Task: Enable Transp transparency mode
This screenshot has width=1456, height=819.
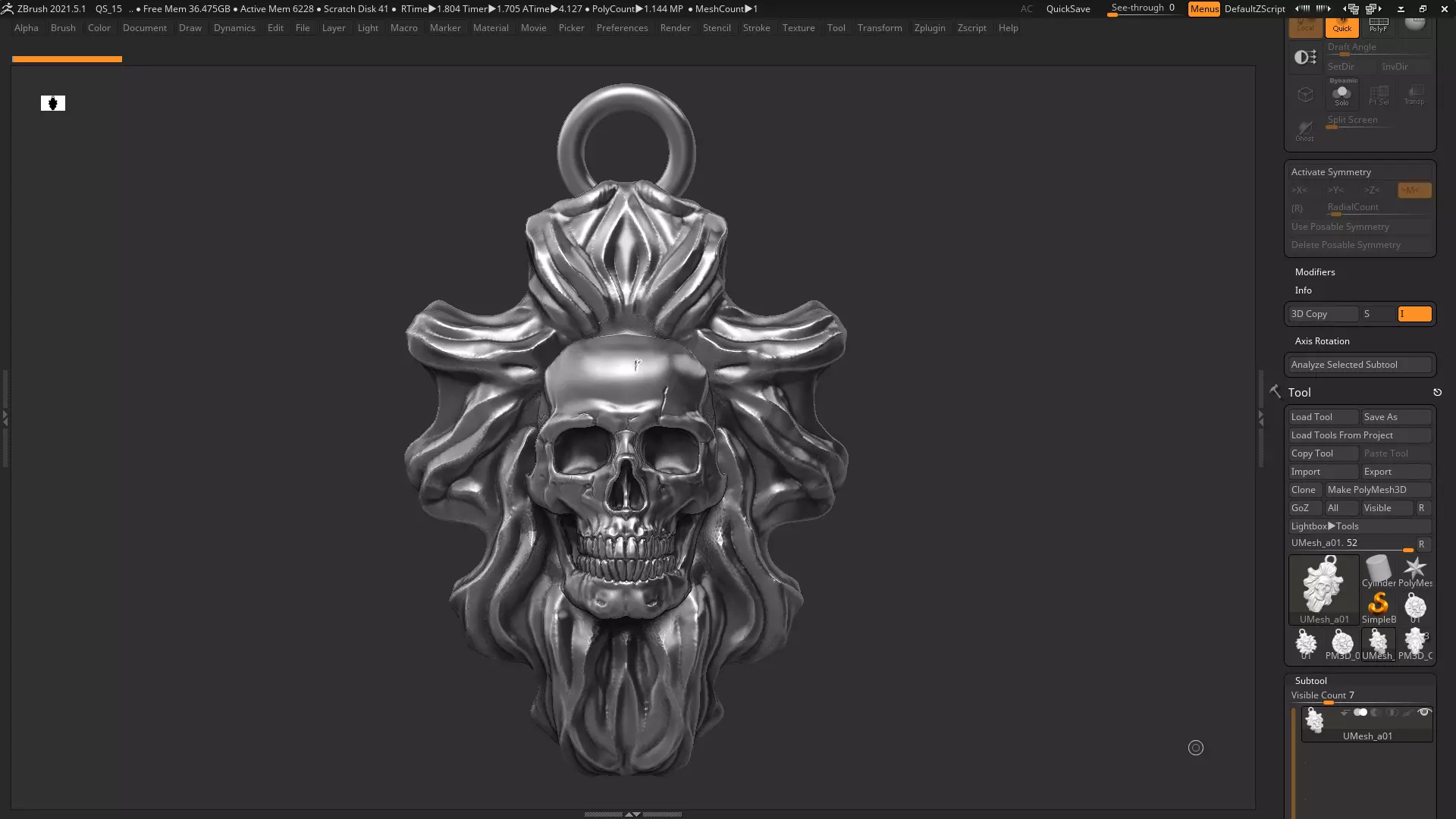Action: tap(1414, 95)
